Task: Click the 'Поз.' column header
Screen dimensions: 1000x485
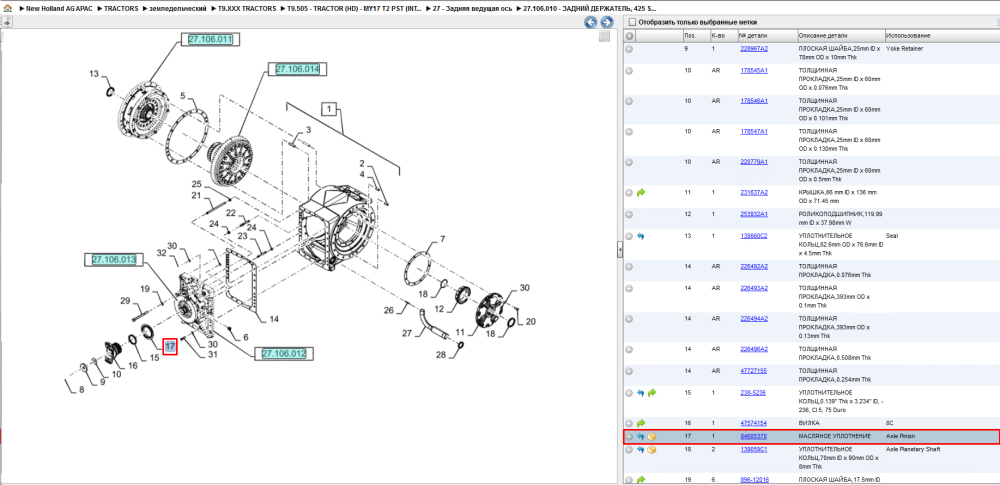Action: (x=695, y=36)
